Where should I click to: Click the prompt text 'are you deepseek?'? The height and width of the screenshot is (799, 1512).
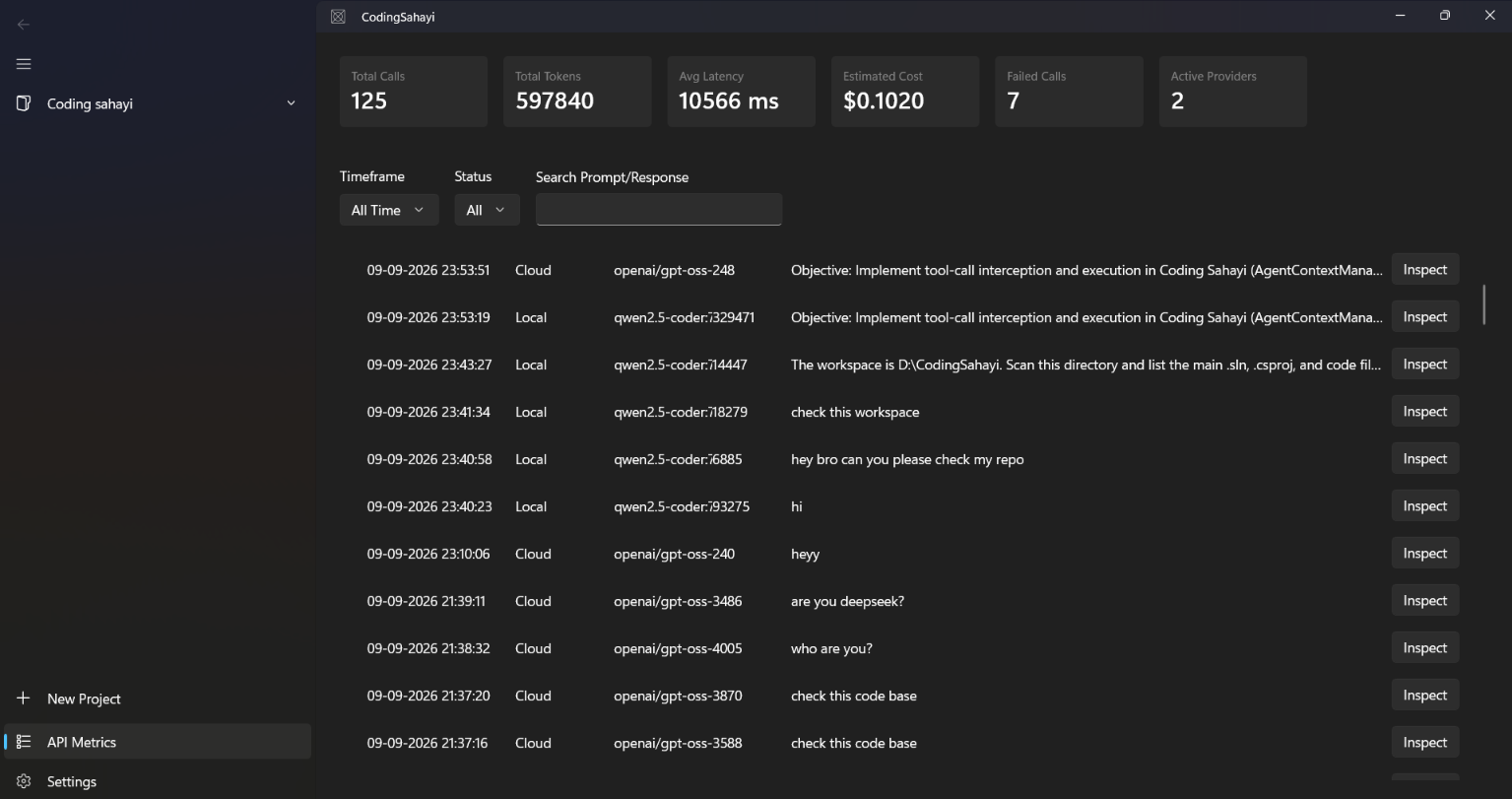coord(847,601)
